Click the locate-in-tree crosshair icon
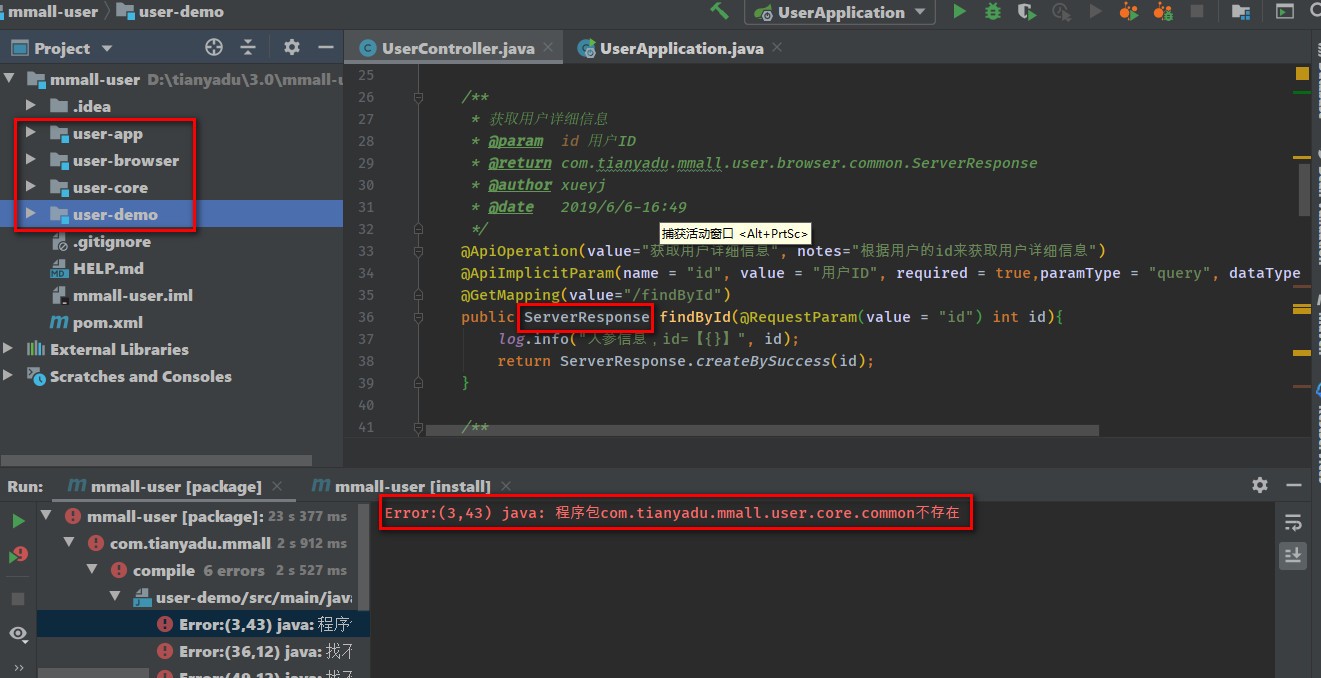This screenshot has height=678, width=1321. click(213, 48)
